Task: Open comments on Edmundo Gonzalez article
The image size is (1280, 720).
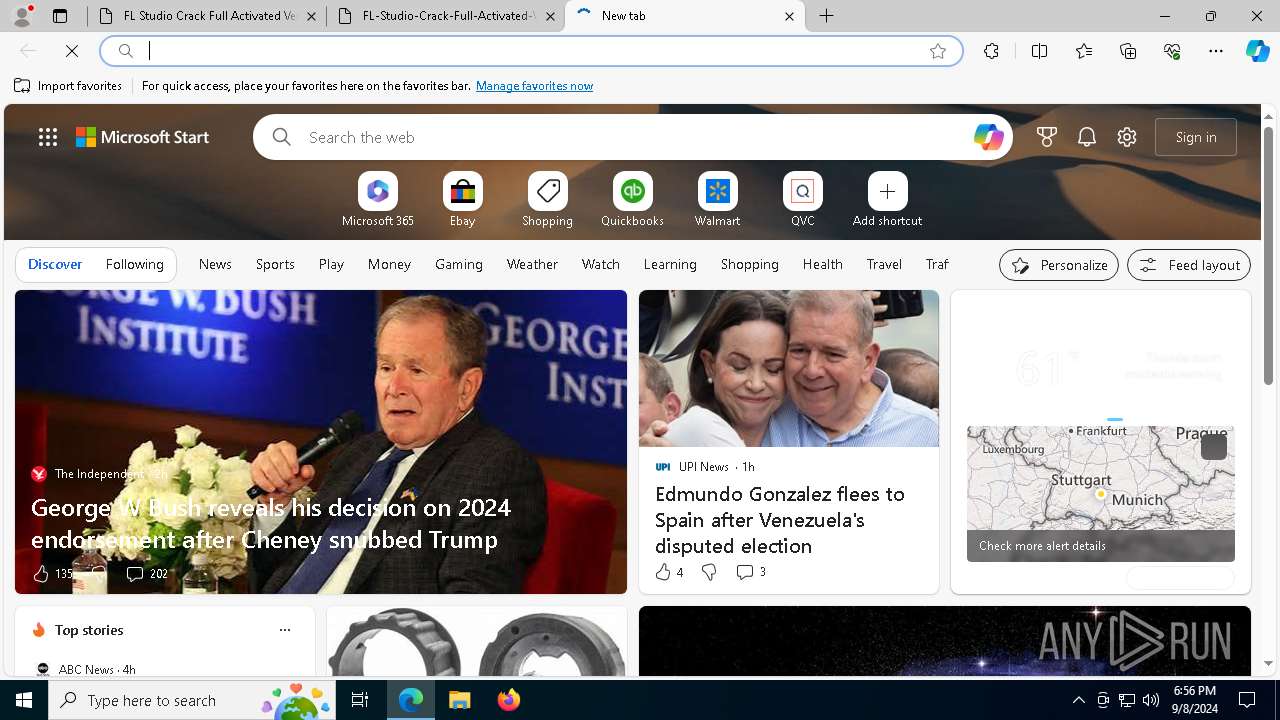Action: [751, 572]
